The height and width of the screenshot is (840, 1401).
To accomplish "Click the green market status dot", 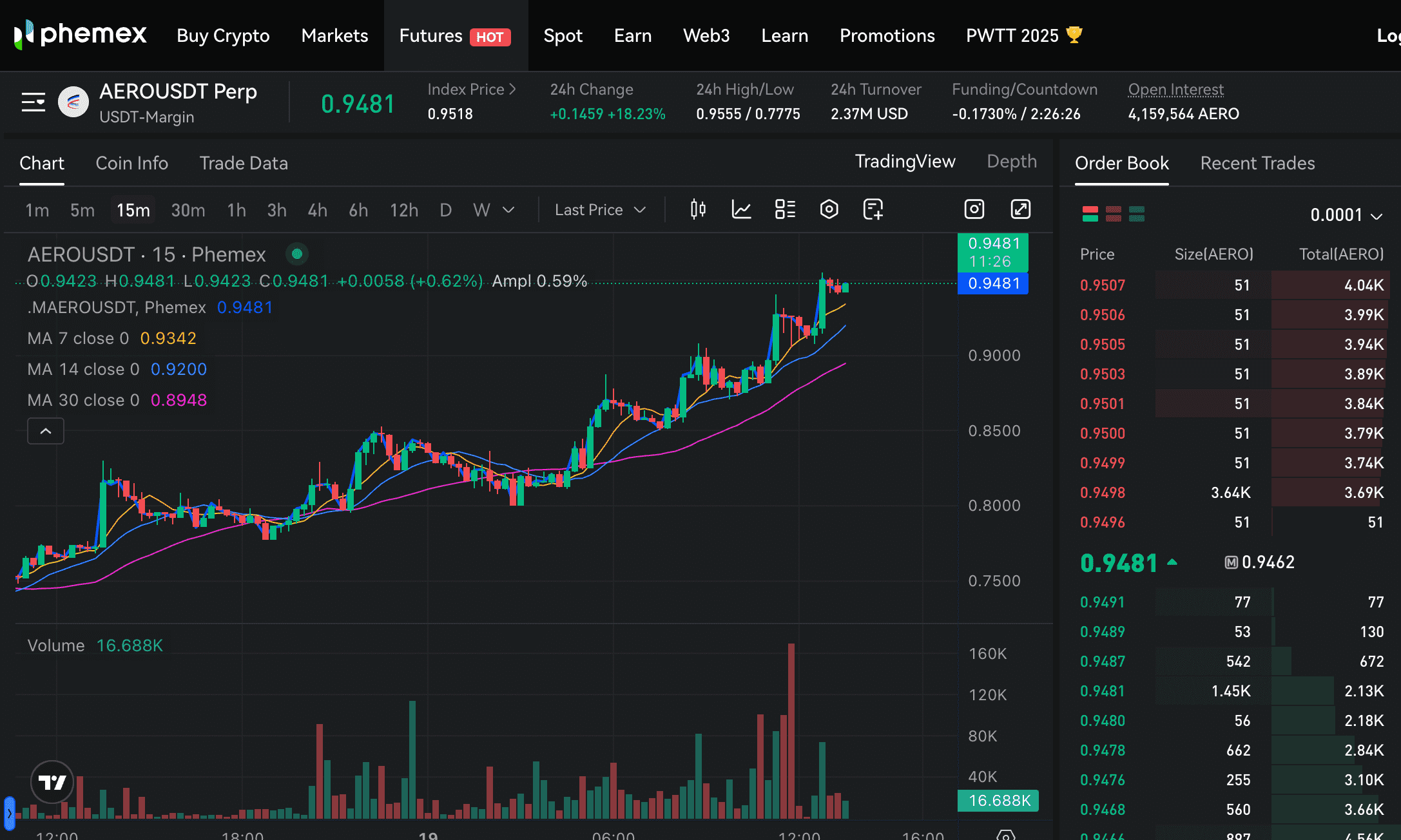I will [x=297, y=254].
